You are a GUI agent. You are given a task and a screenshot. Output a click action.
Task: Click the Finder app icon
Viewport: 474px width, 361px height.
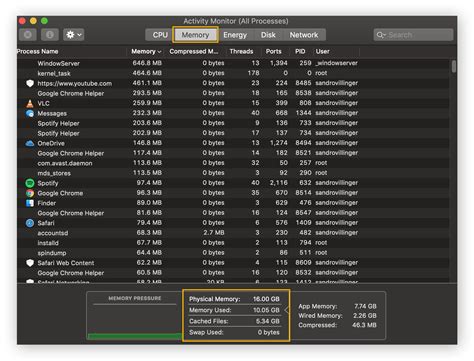pos(30,203)
